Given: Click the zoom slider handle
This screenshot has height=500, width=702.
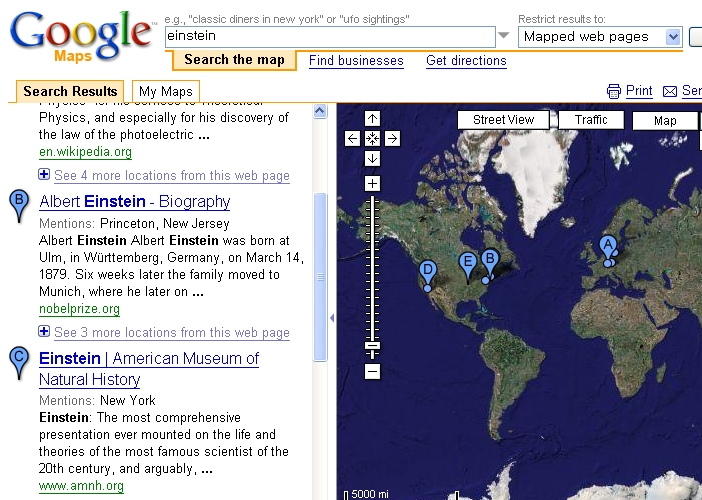Looking at the screenshot, I should coord(372,346).
